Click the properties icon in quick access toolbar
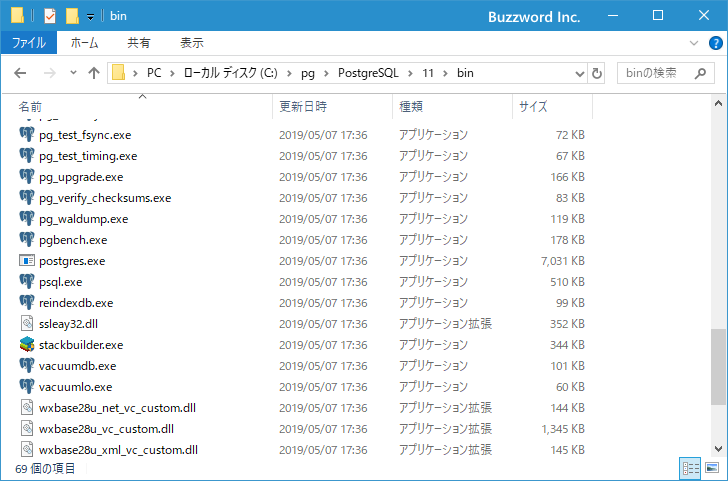The image size is (728, 481). 50,16
